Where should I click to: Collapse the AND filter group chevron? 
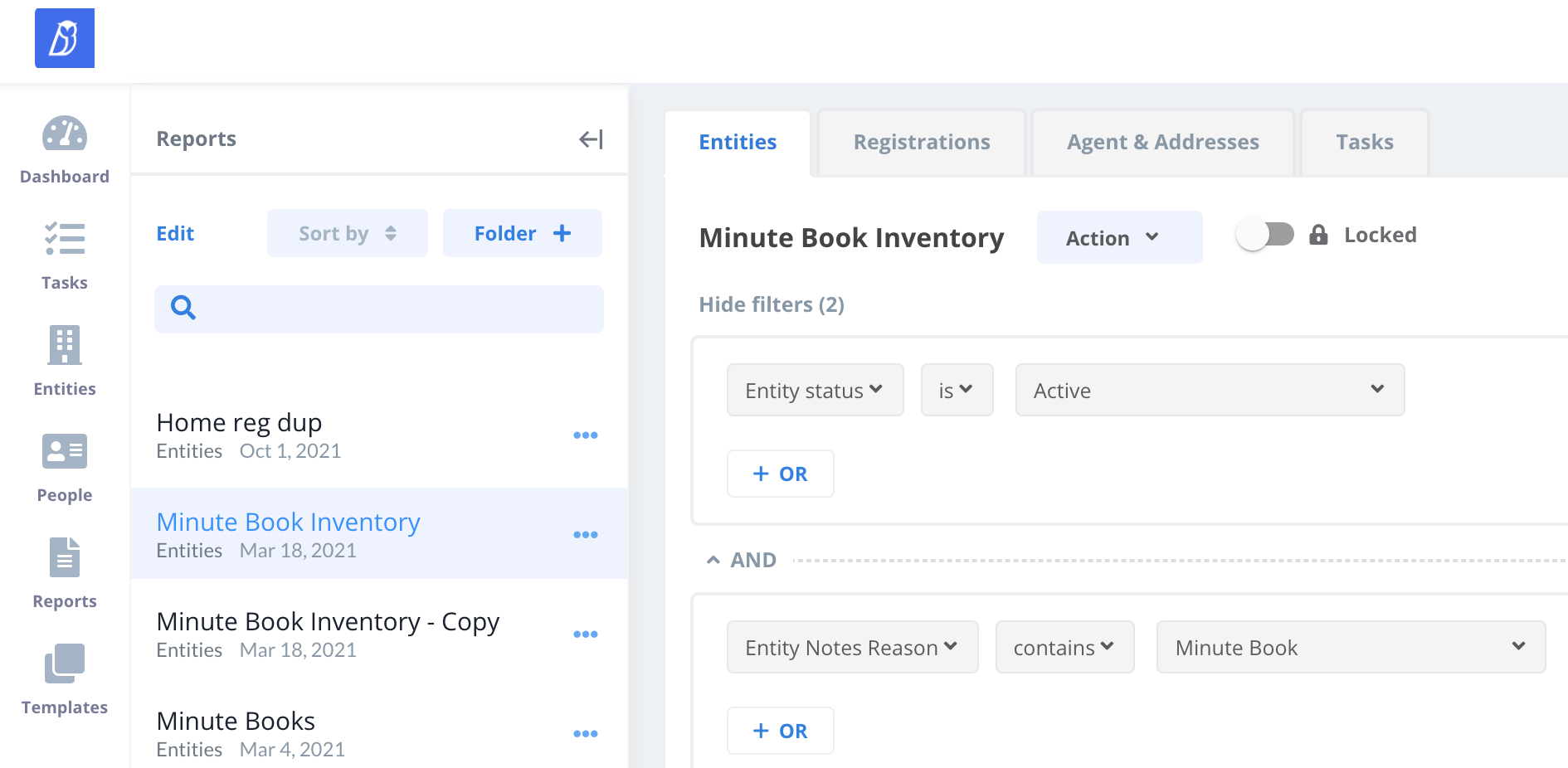point(713,561)
